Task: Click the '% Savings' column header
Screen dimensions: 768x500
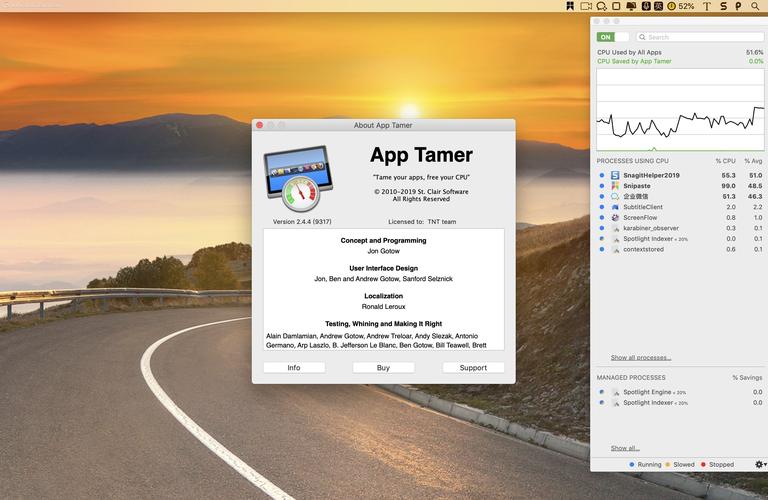Action: (747, 378)
